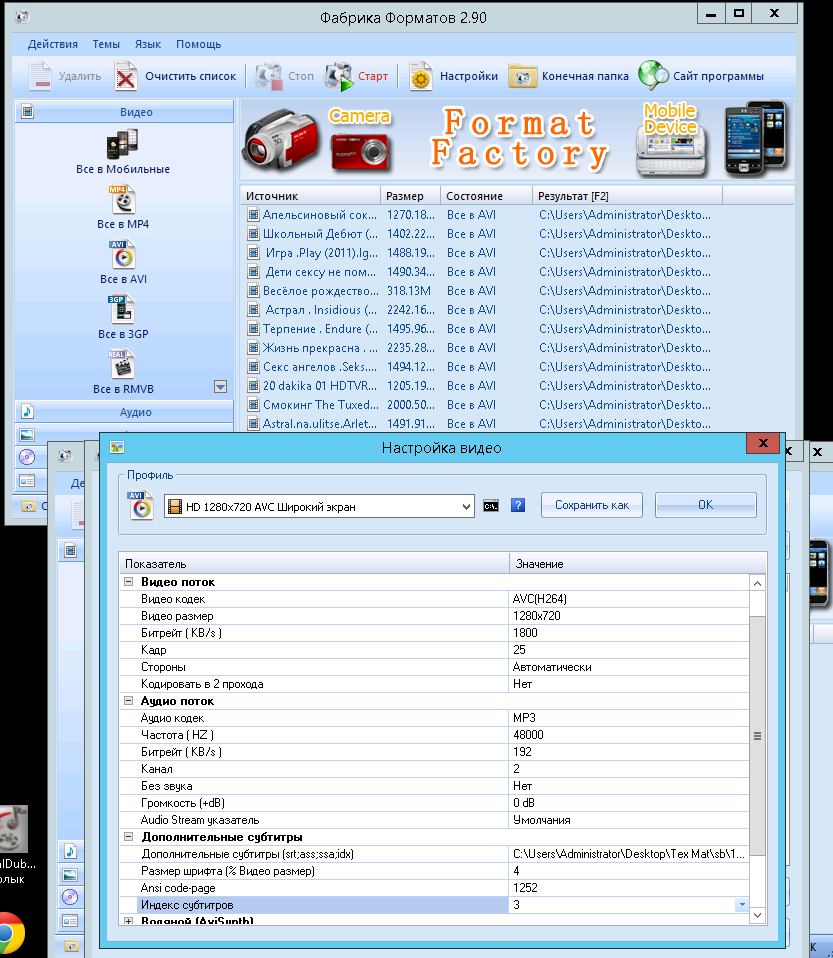The height and width of the screenshot is (958, 833).
Task: Click the back window's audio note icon
Action: [x=70, y=851]
